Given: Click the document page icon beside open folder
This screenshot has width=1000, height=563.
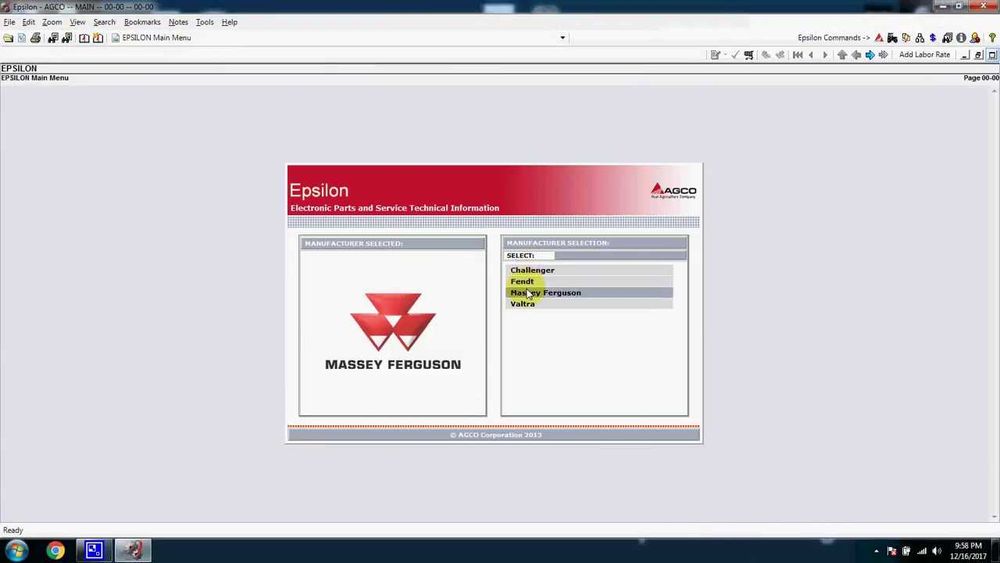Looking at the screenshot, I should [x=22, y=38].
